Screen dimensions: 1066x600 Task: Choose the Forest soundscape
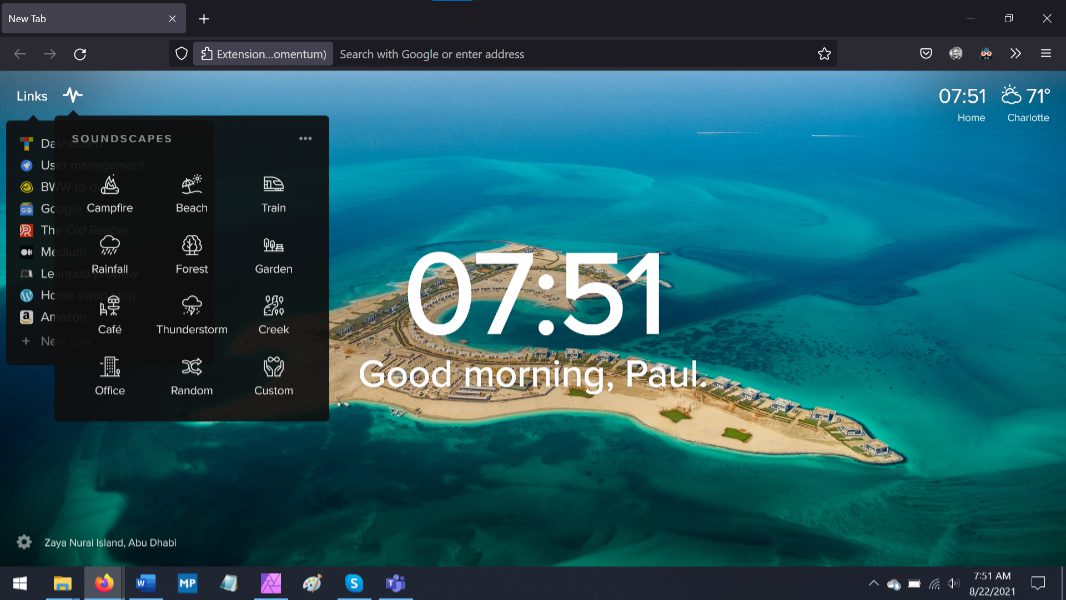(191, 255)
